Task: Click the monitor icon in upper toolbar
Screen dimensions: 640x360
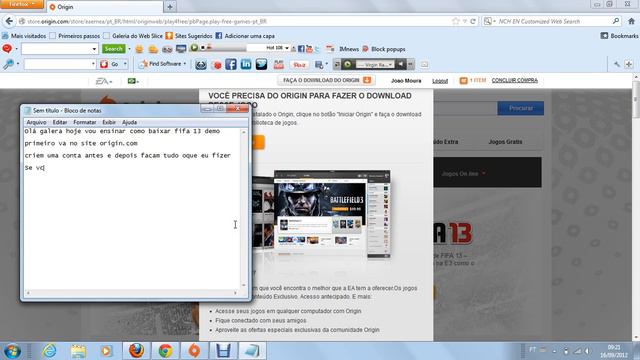Action: tap(181, 49)
